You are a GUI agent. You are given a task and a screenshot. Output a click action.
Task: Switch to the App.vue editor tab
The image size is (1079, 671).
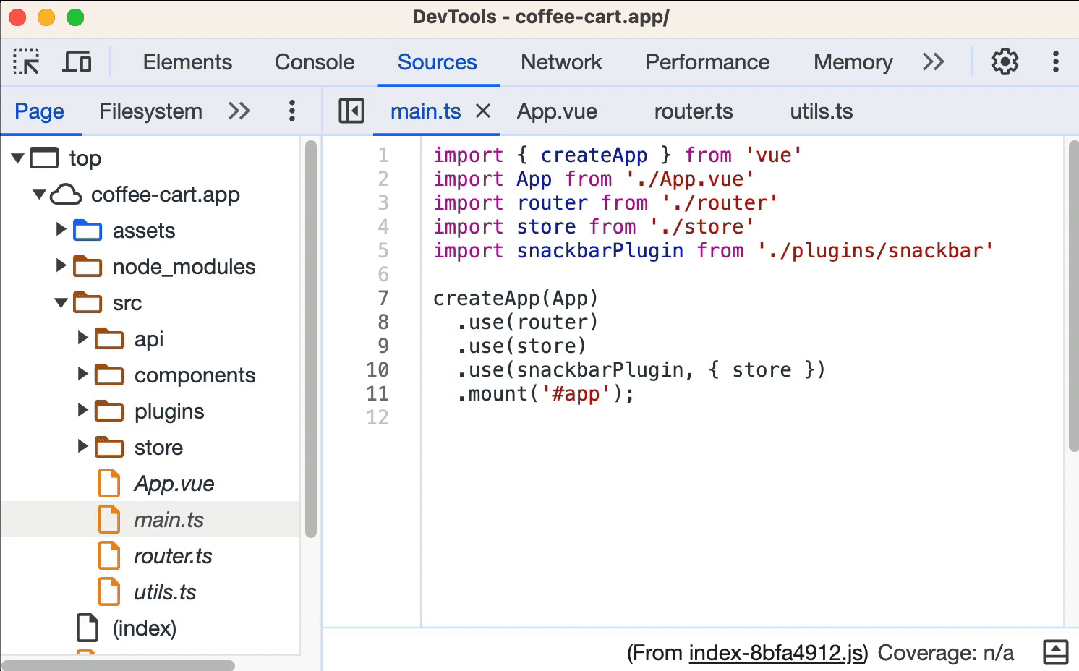pyautogui.click(x=557, y=111)
